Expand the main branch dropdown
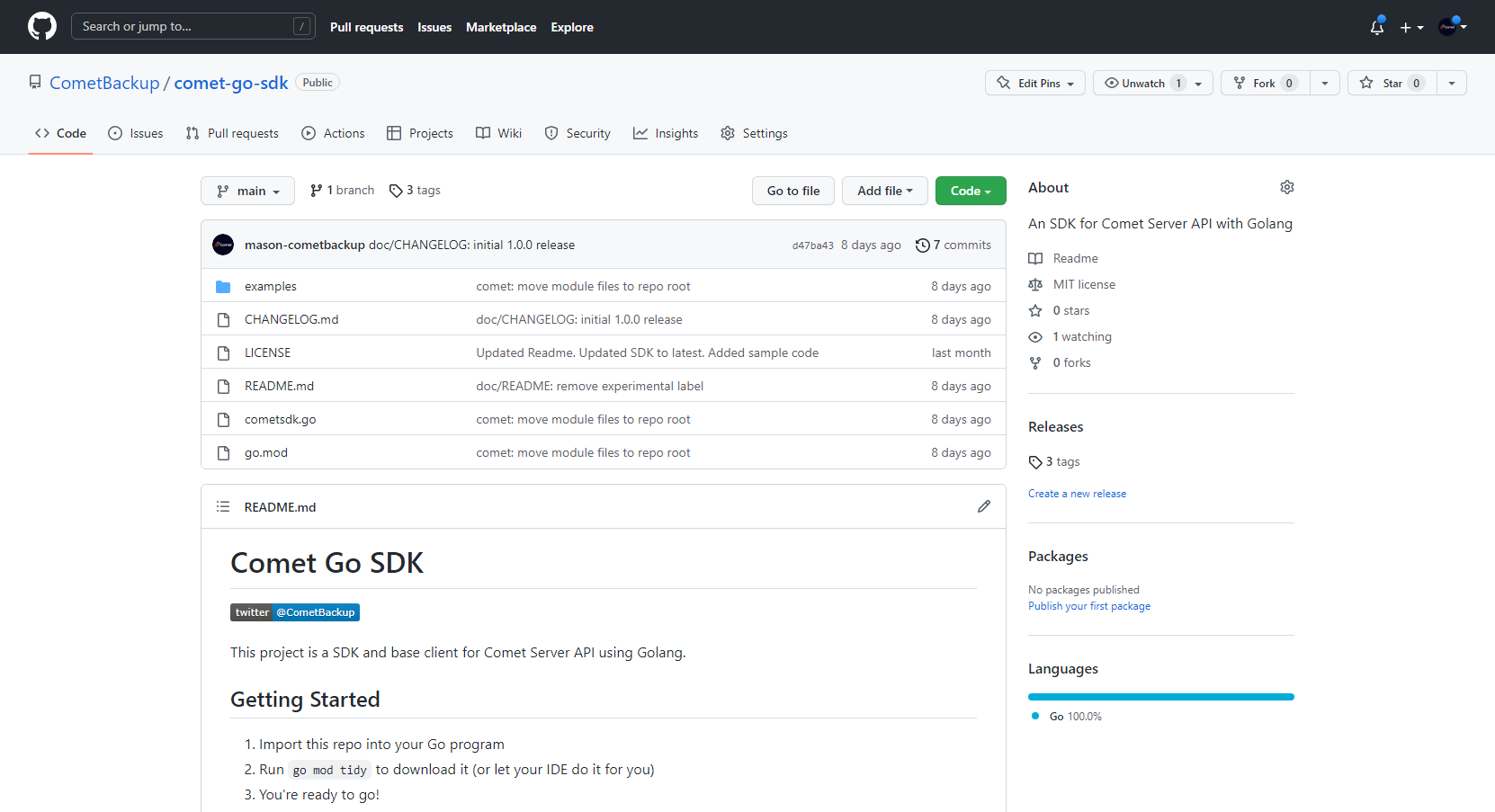The width and height of the screenshot is (1495, 812). click(247, 191)
